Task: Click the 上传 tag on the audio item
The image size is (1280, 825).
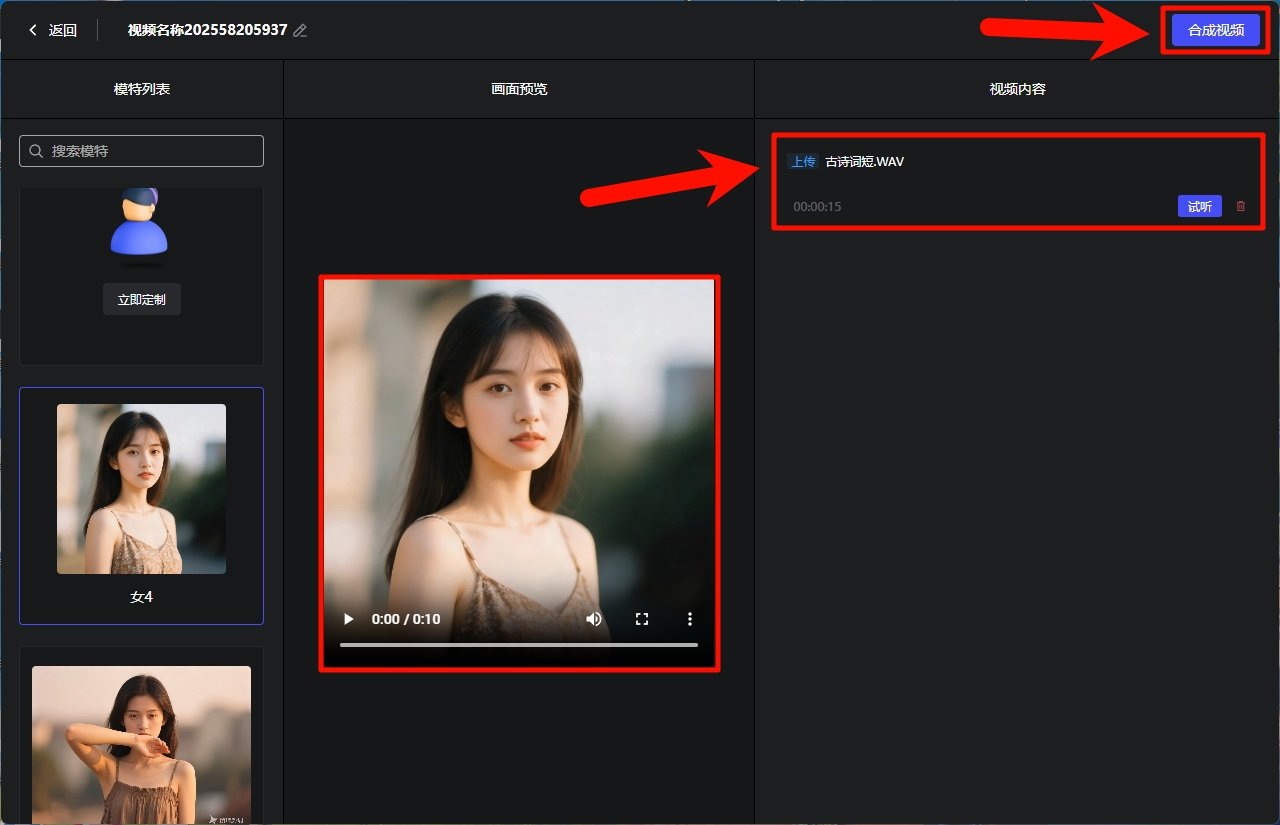Action: [802, 160]
